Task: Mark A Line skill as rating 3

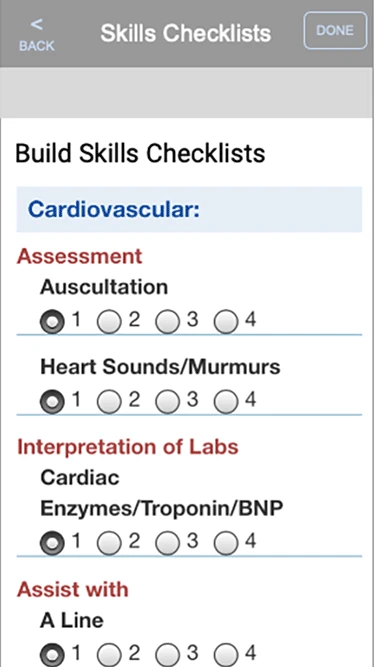Action: coord(168,655)
